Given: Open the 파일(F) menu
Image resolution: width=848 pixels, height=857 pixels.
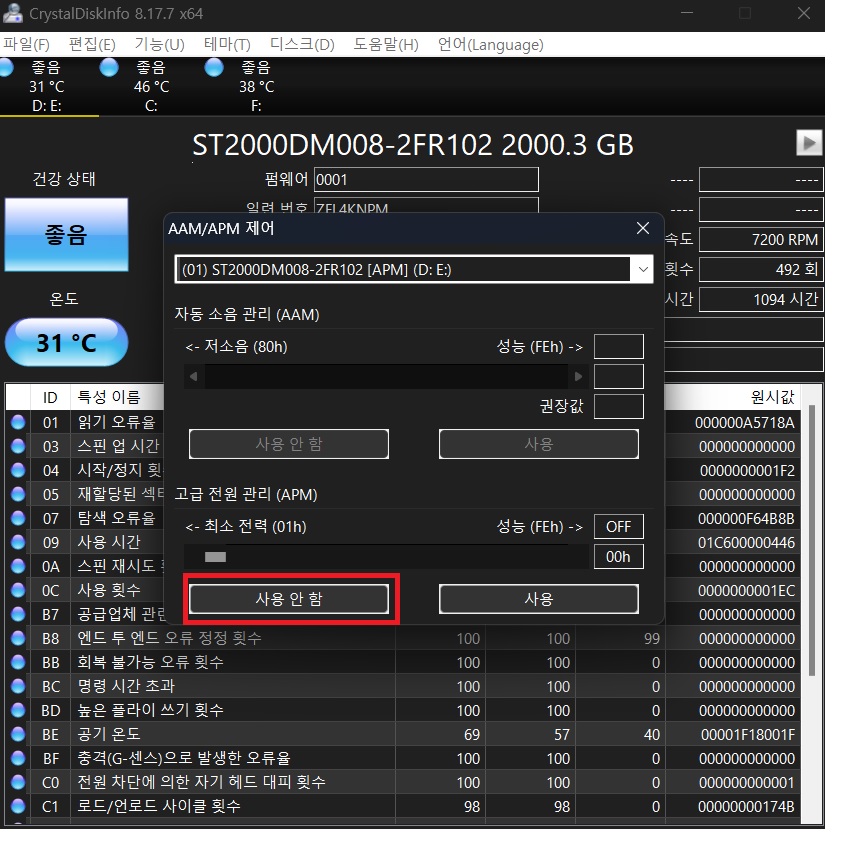Looking at the screenshot, I should (x=26, y=44).
